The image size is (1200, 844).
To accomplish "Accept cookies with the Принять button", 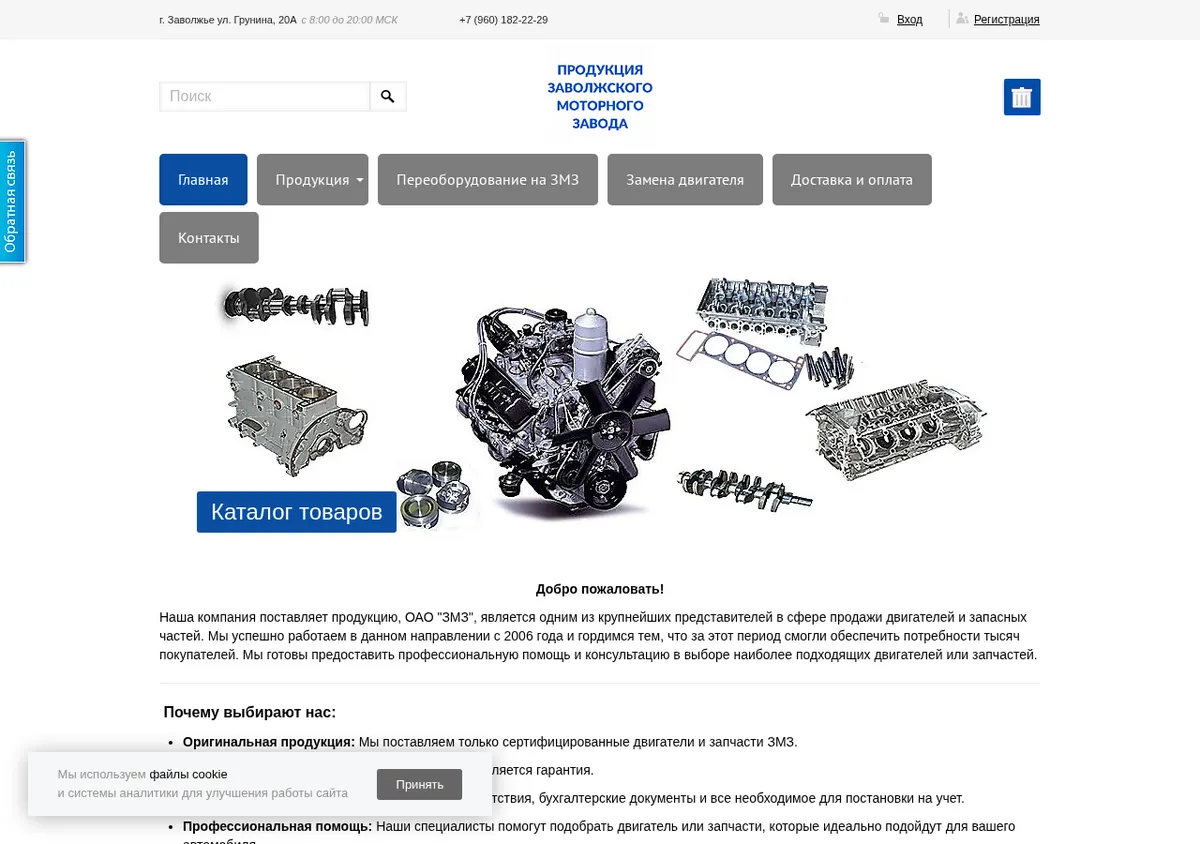I will pos(420,784).
